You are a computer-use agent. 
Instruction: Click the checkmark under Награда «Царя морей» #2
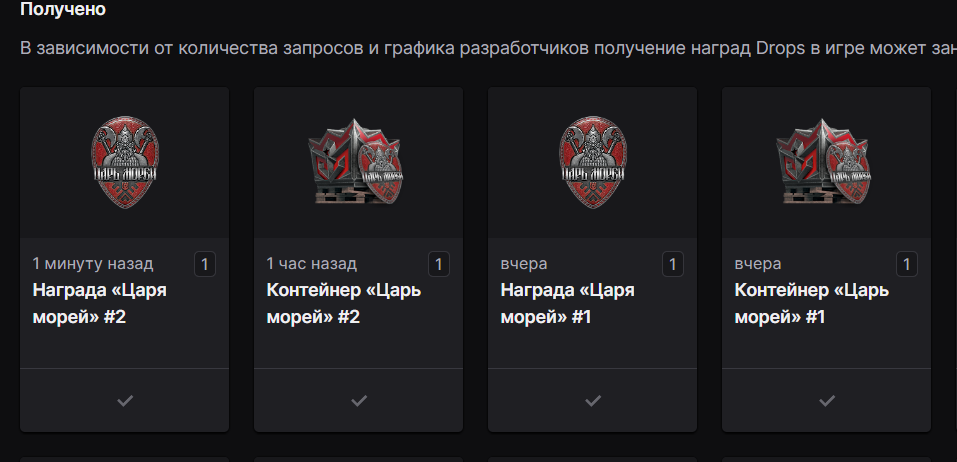point(124,400)
